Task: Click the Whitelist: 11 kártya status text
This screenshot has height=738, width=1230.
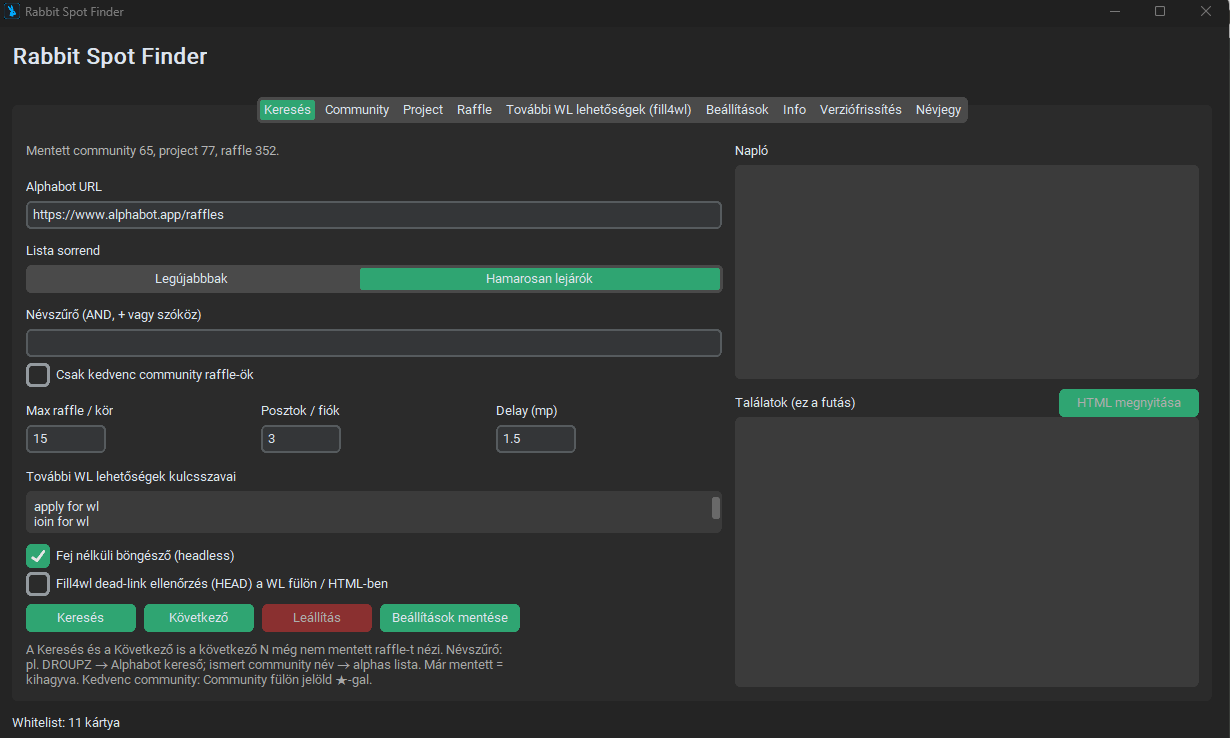Action: (x=66, y=722)
